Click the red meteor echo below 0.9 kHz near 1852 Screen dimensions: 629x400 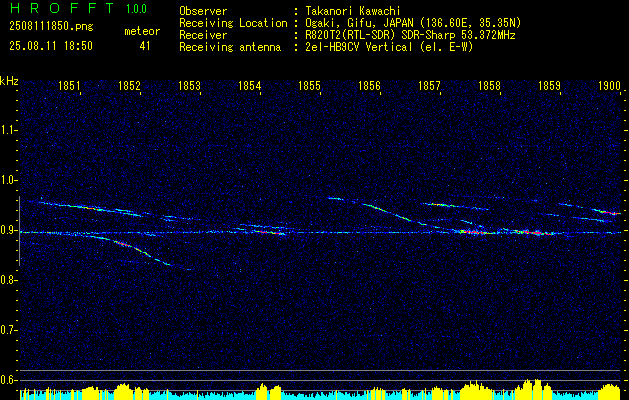123,244
